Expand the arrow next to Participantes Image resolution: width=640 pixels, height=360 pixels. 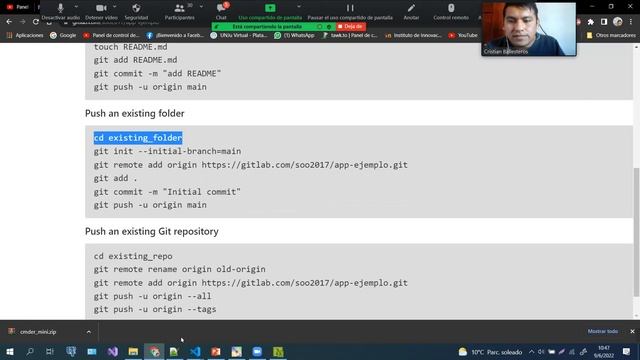point(201,7)
